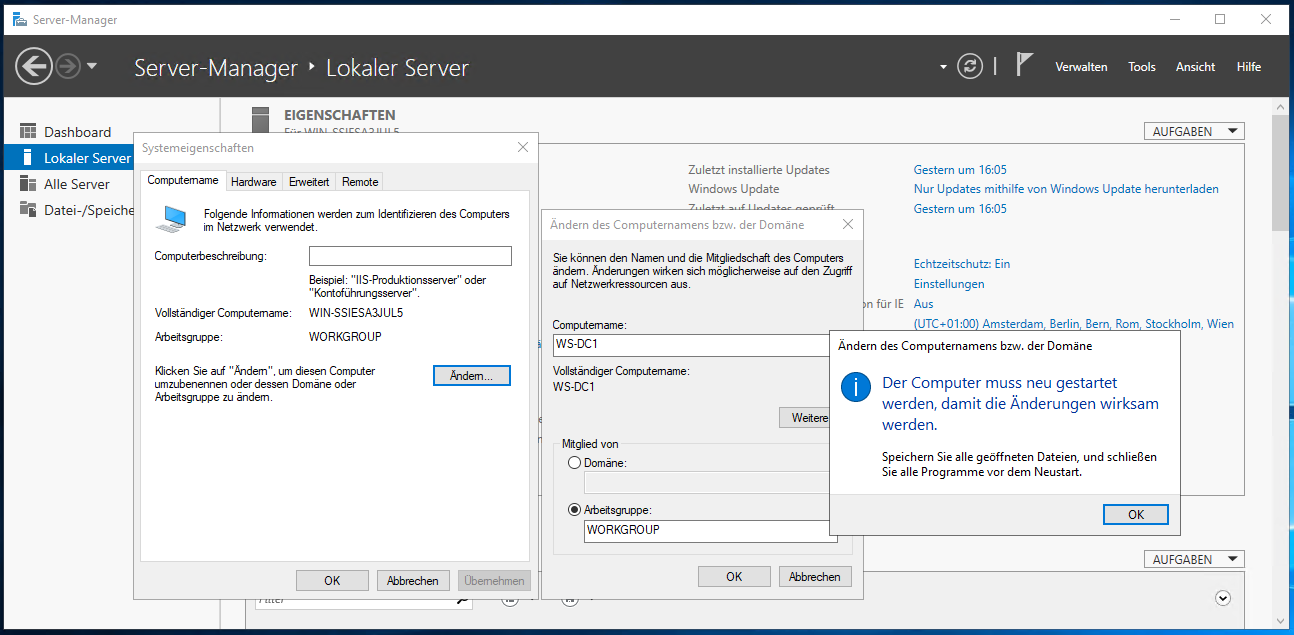Click Abbrechen in Systemeigenschaften dialog
The height and width of the screenshot is (635, 1294).
pos(413,580)
